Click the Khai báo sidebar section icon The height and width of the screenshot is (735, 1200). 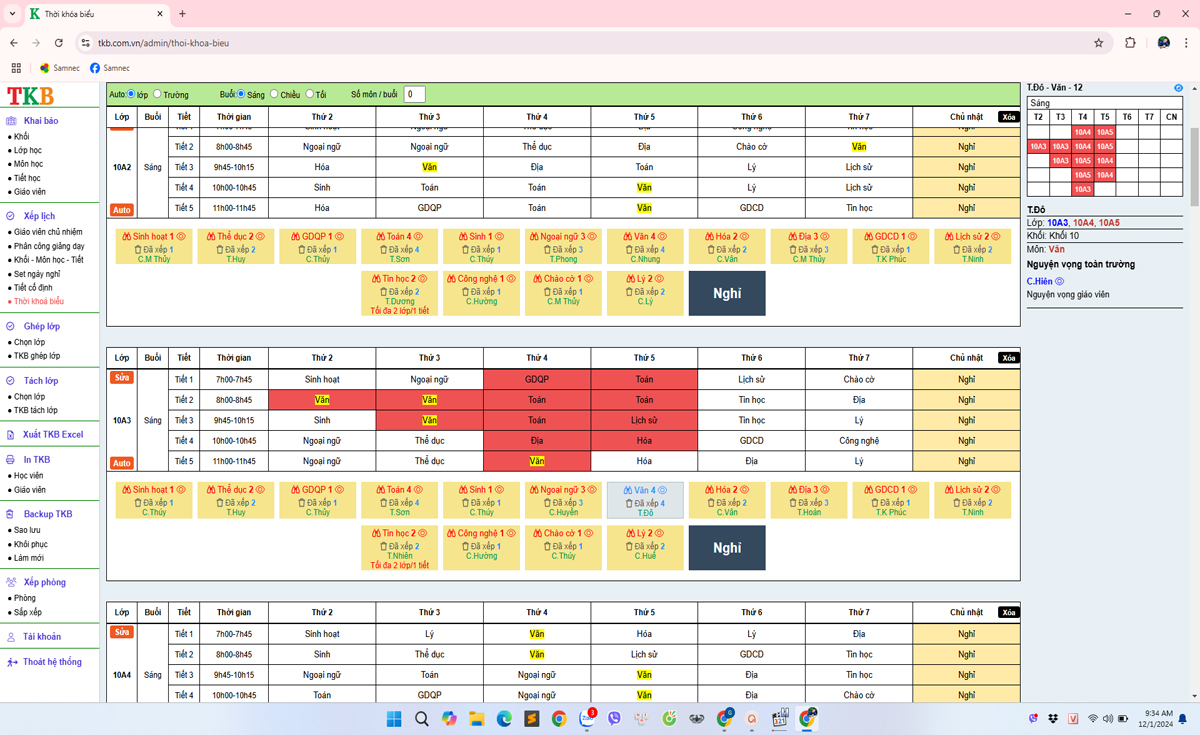(x=12, y=121)
